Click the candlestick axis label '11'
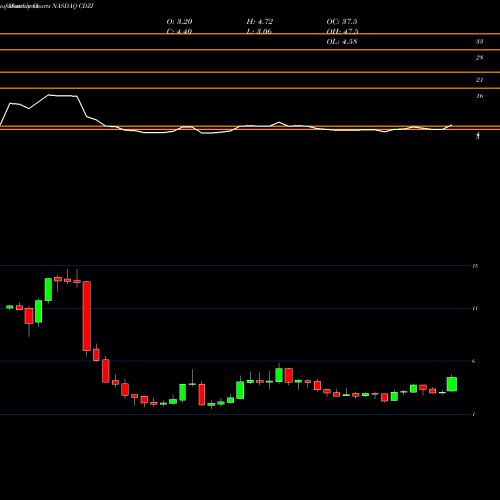The height and width of the screenshot is (500, 500). (x=475, y=308)
